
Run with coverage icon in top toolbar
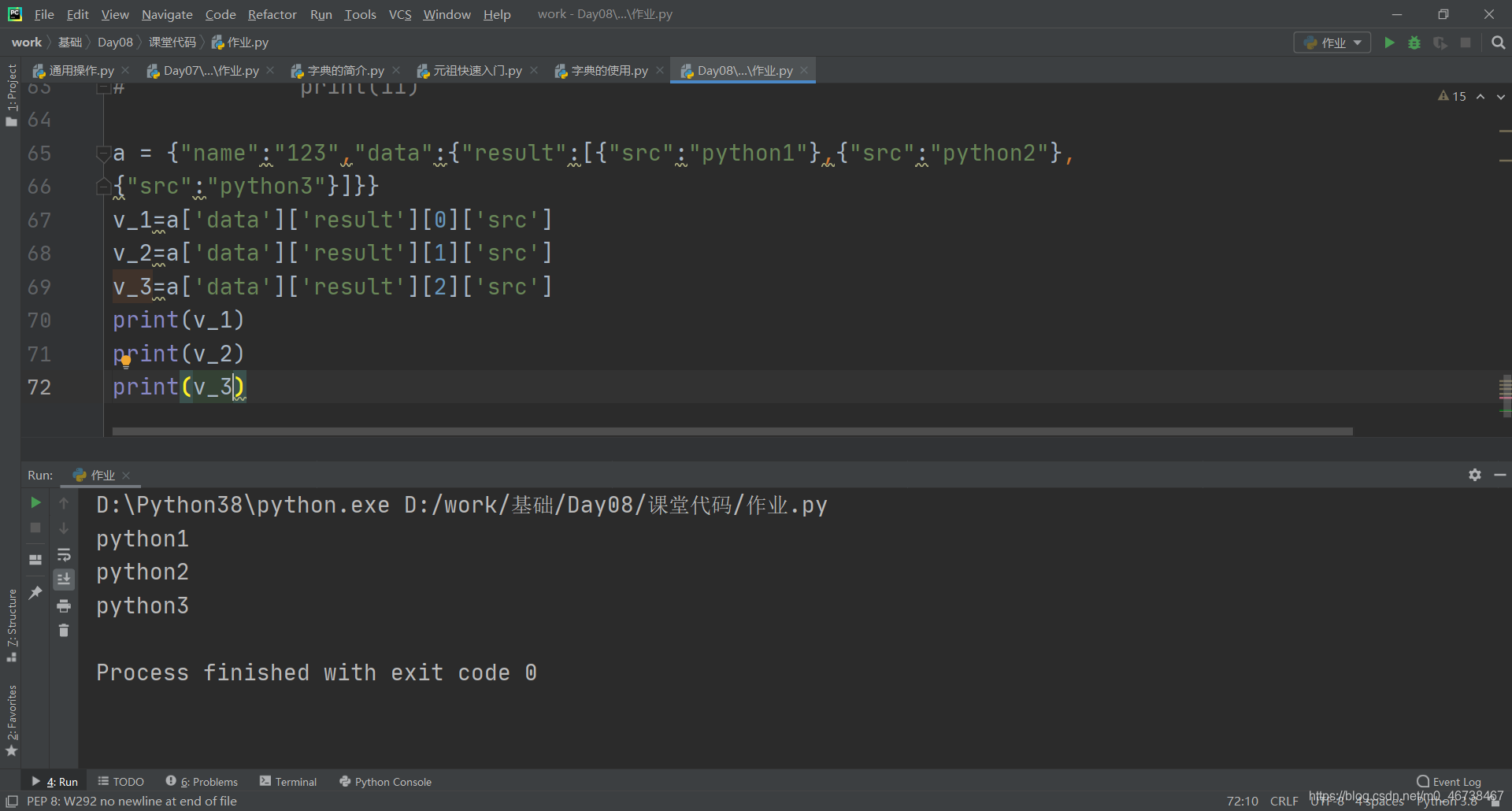point(1440,43)
